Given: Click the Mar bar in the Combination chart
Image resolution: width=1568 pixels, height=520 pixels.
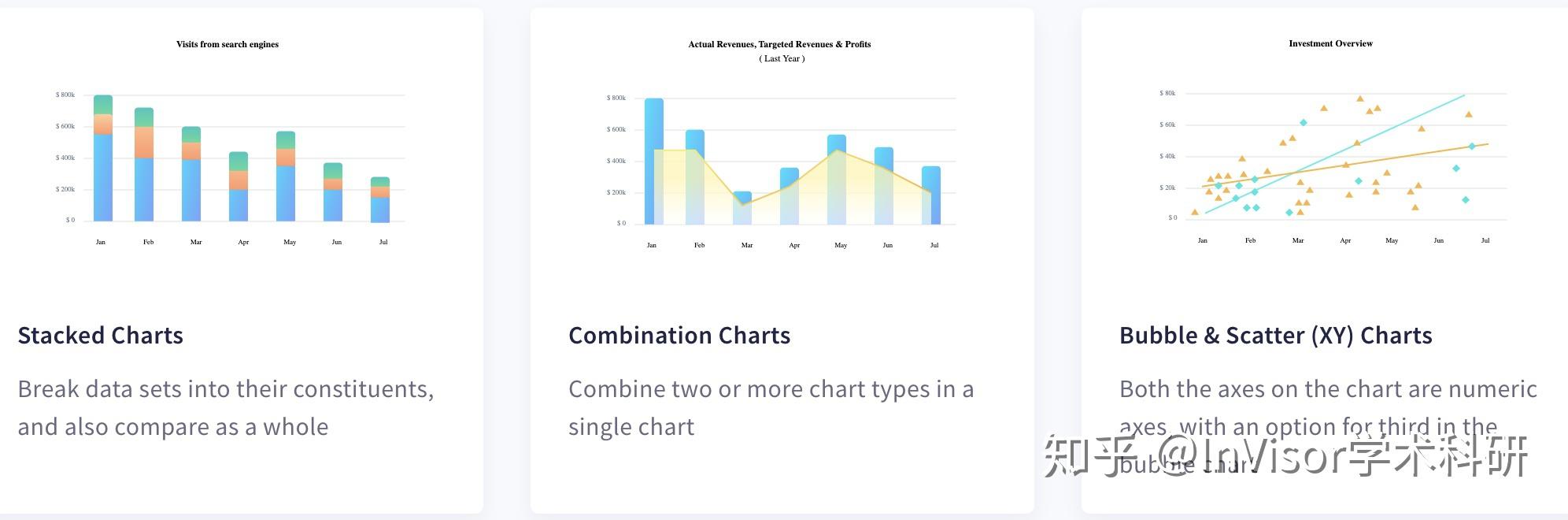Looking at the screenshot, I should [x=742, y=208].
